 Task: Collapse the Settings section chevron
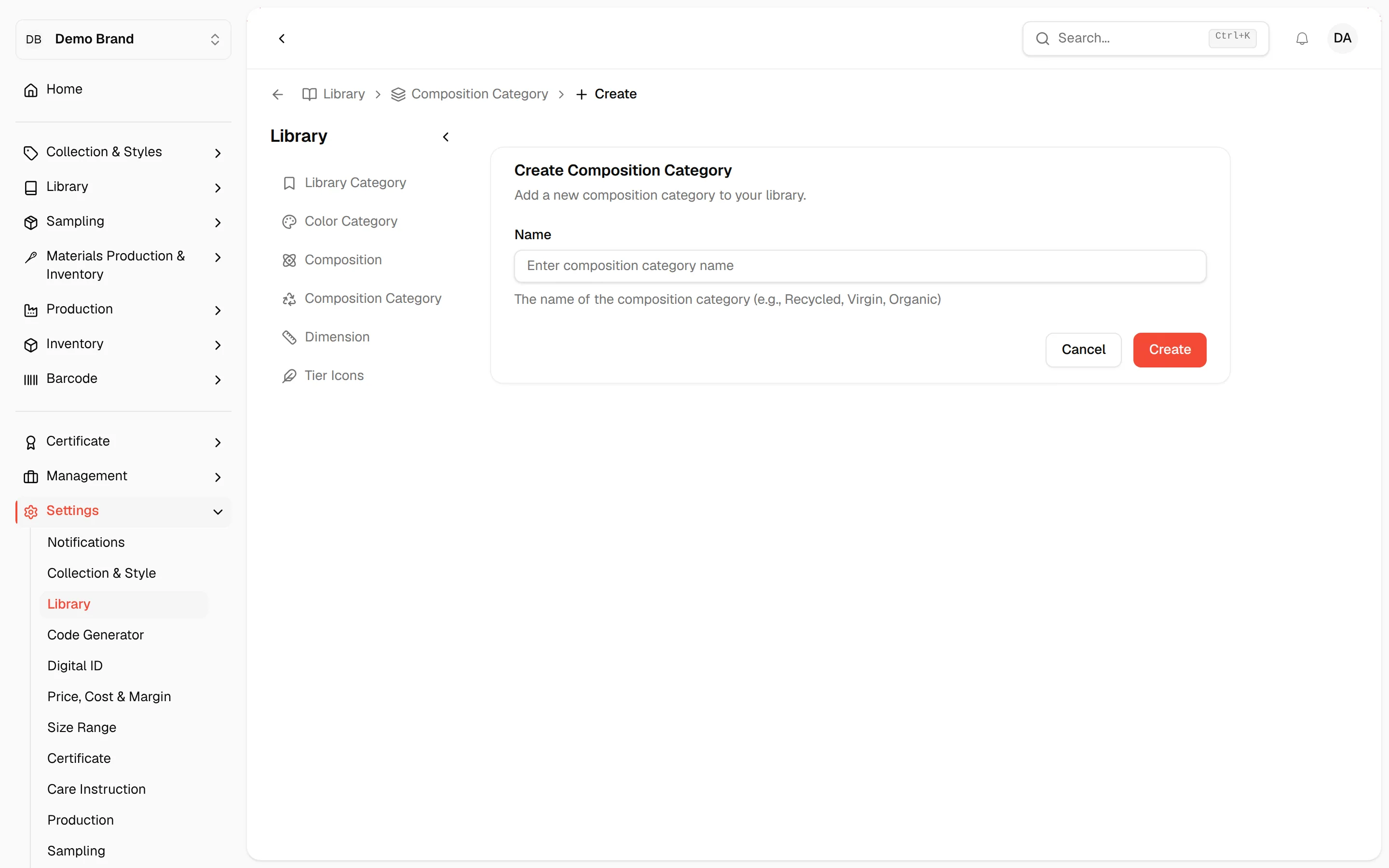[x=218, y=512]
